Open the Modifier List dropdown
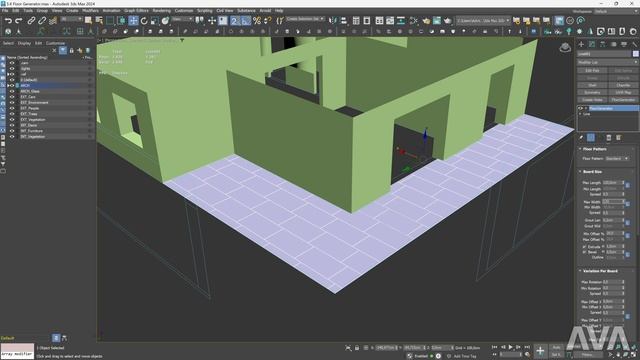This screenshot has width=640, height=360. click(x=607, y=62)
